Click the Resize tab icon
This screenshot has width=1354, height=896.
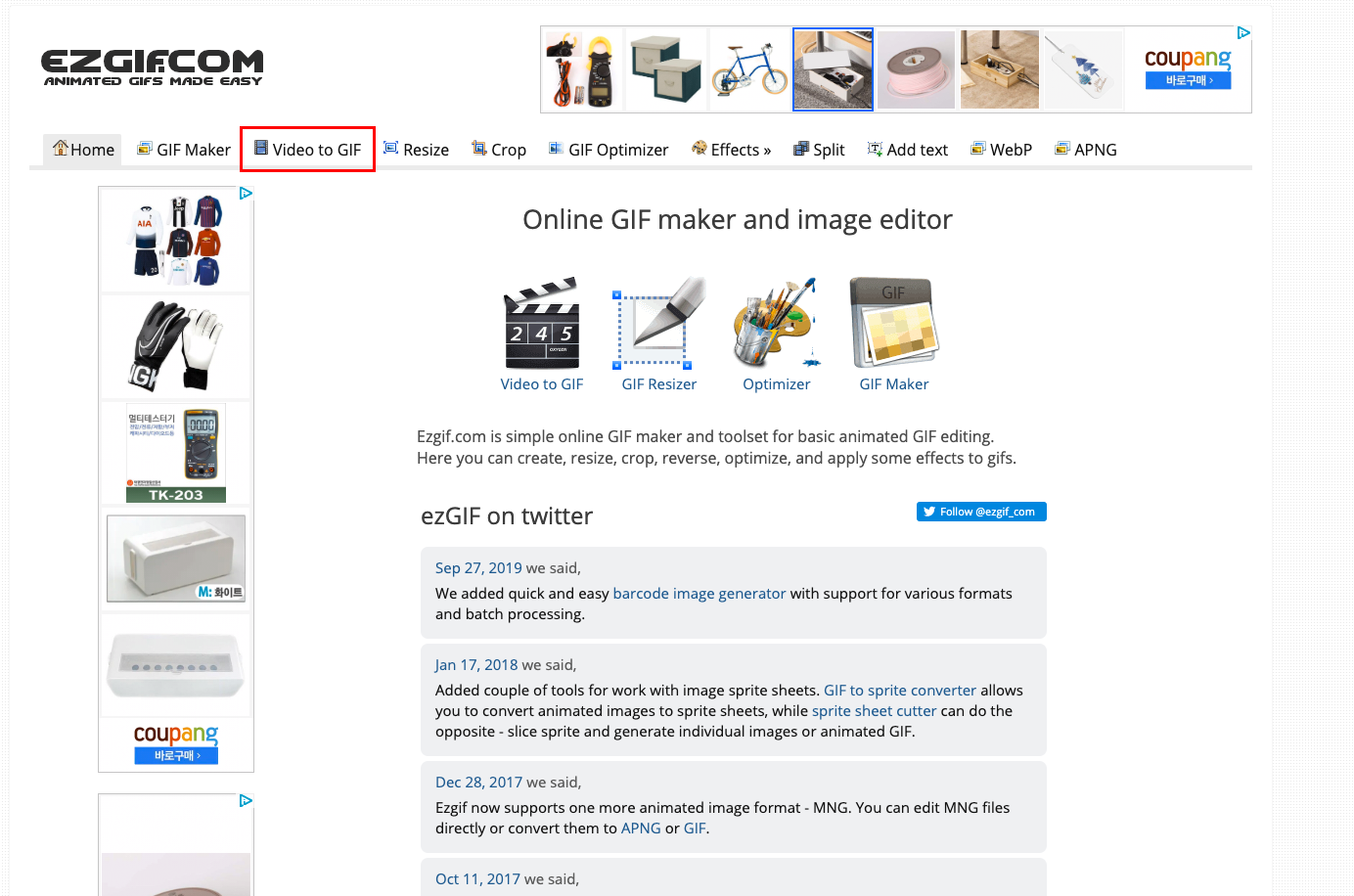point(391,149)
